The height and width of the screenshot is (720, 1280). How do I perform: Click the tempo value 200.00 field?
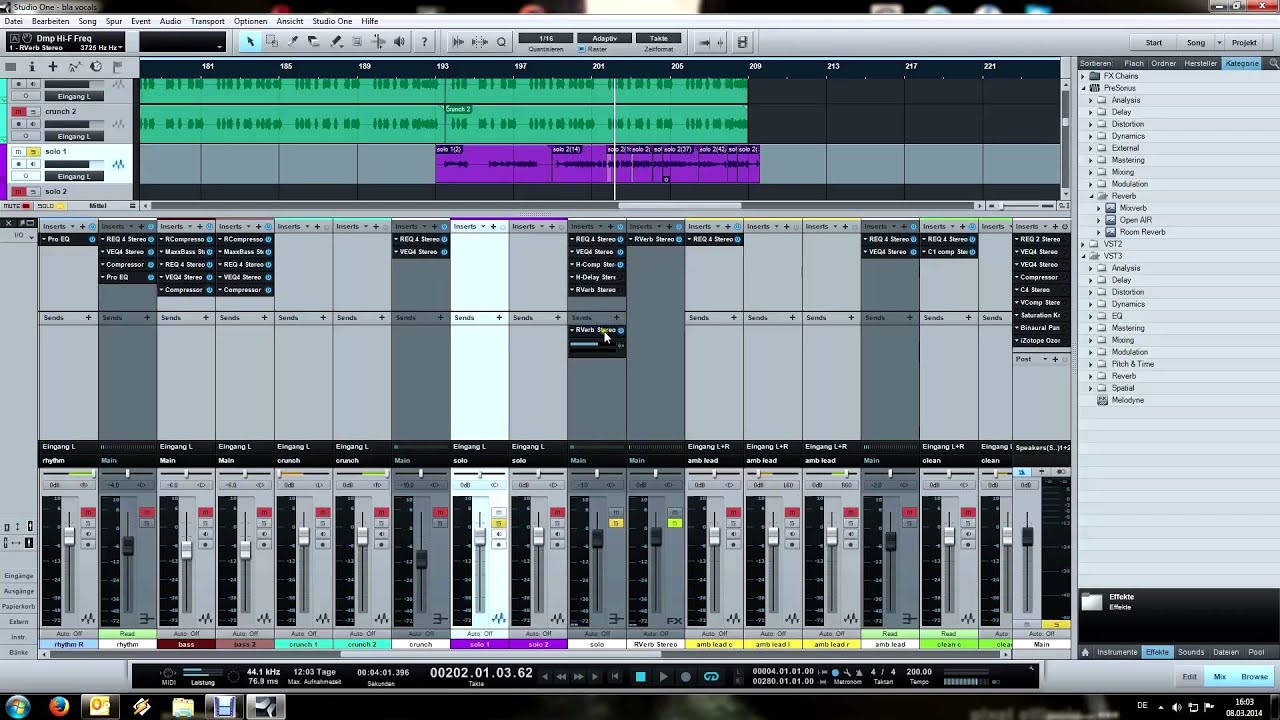tap(918, 673)
